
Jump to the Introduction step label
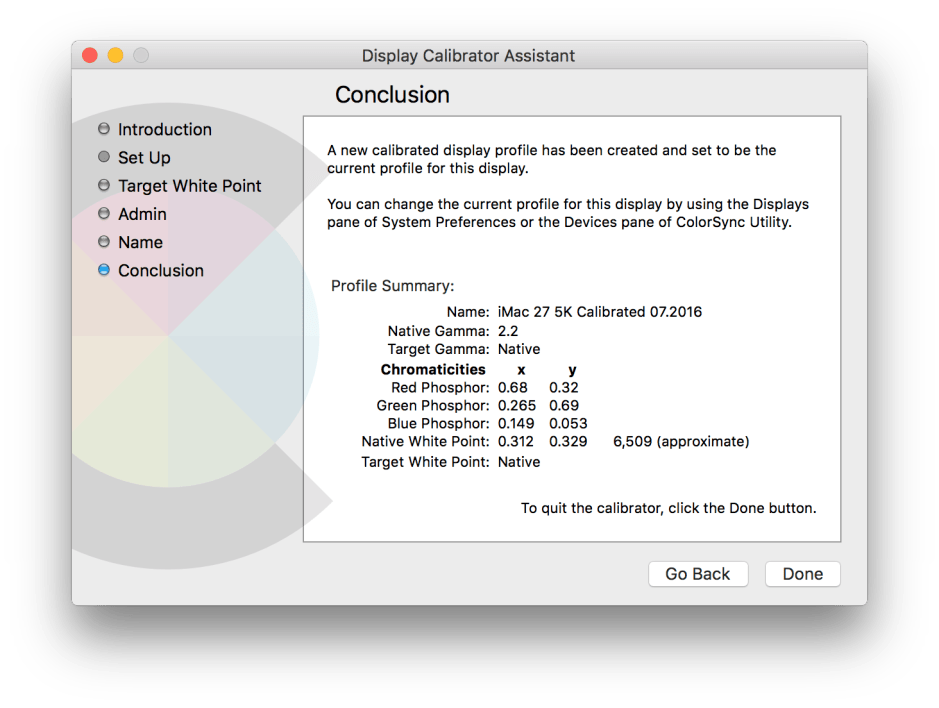164,129
